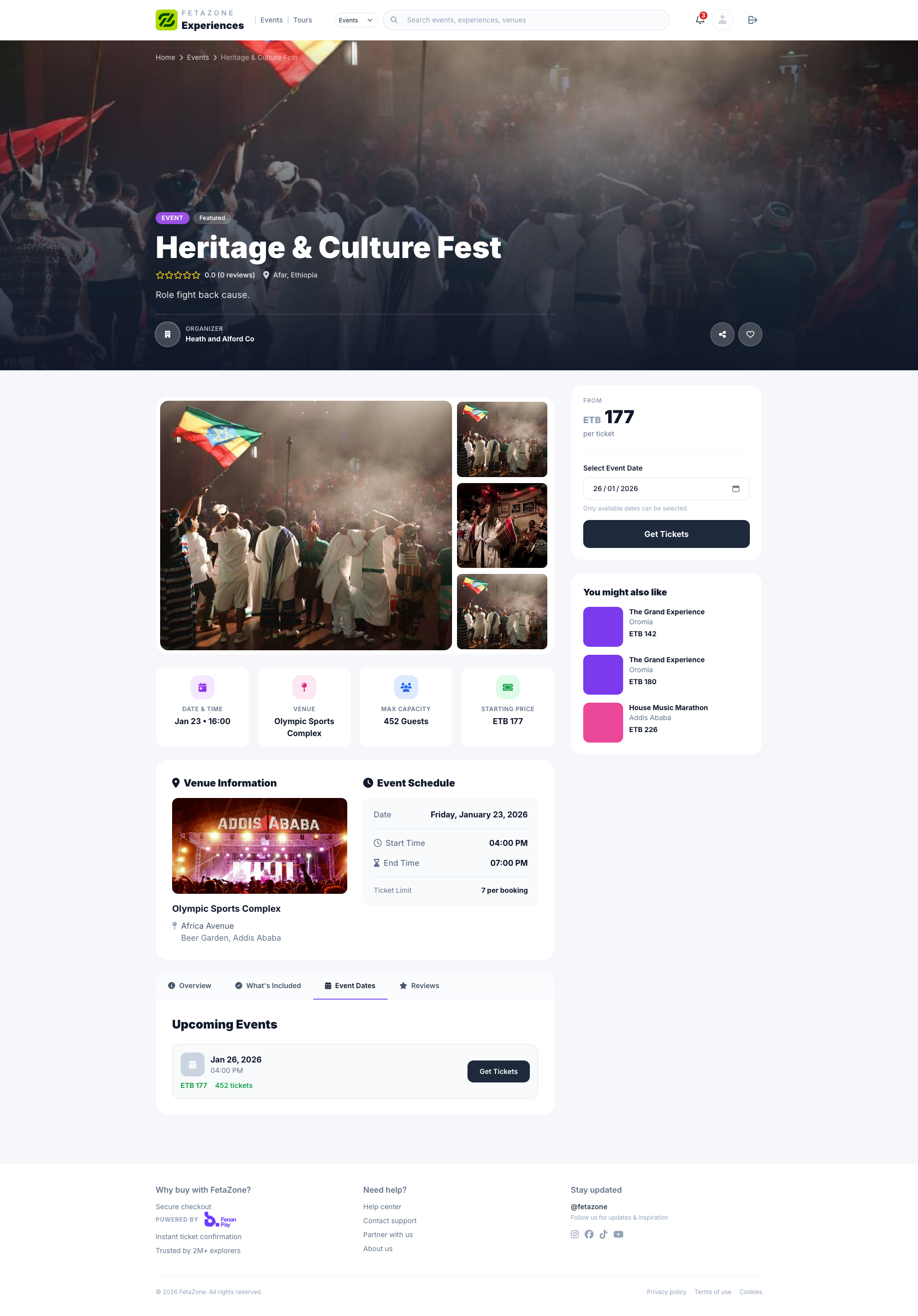This screenshot has height=1316, width=918.
Task: Open Instagram social icon in footer
Action: 574,1234
